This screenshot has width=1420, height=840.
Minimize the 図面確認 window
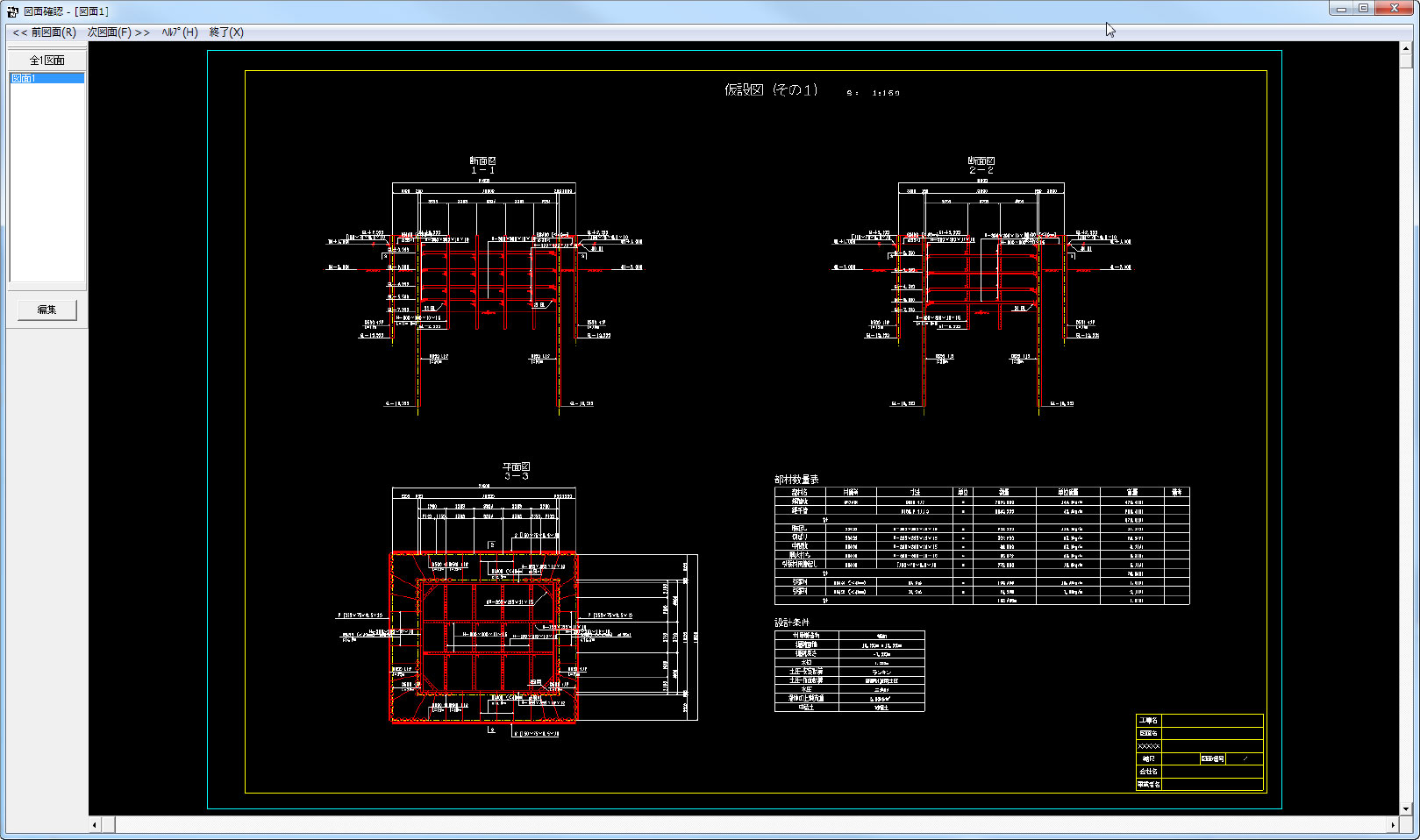click(1341, 9)
